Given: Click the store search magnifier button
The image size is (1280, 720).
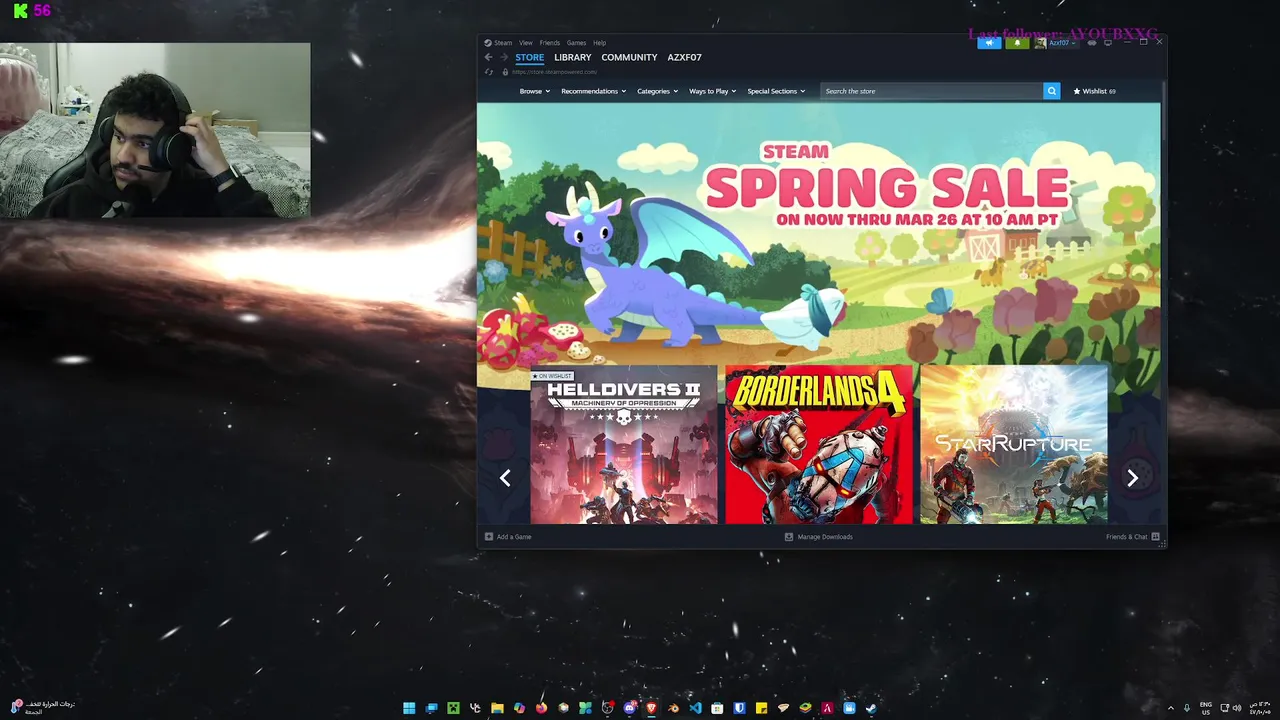Looking at the screenshot, I should click(1051, 91).
